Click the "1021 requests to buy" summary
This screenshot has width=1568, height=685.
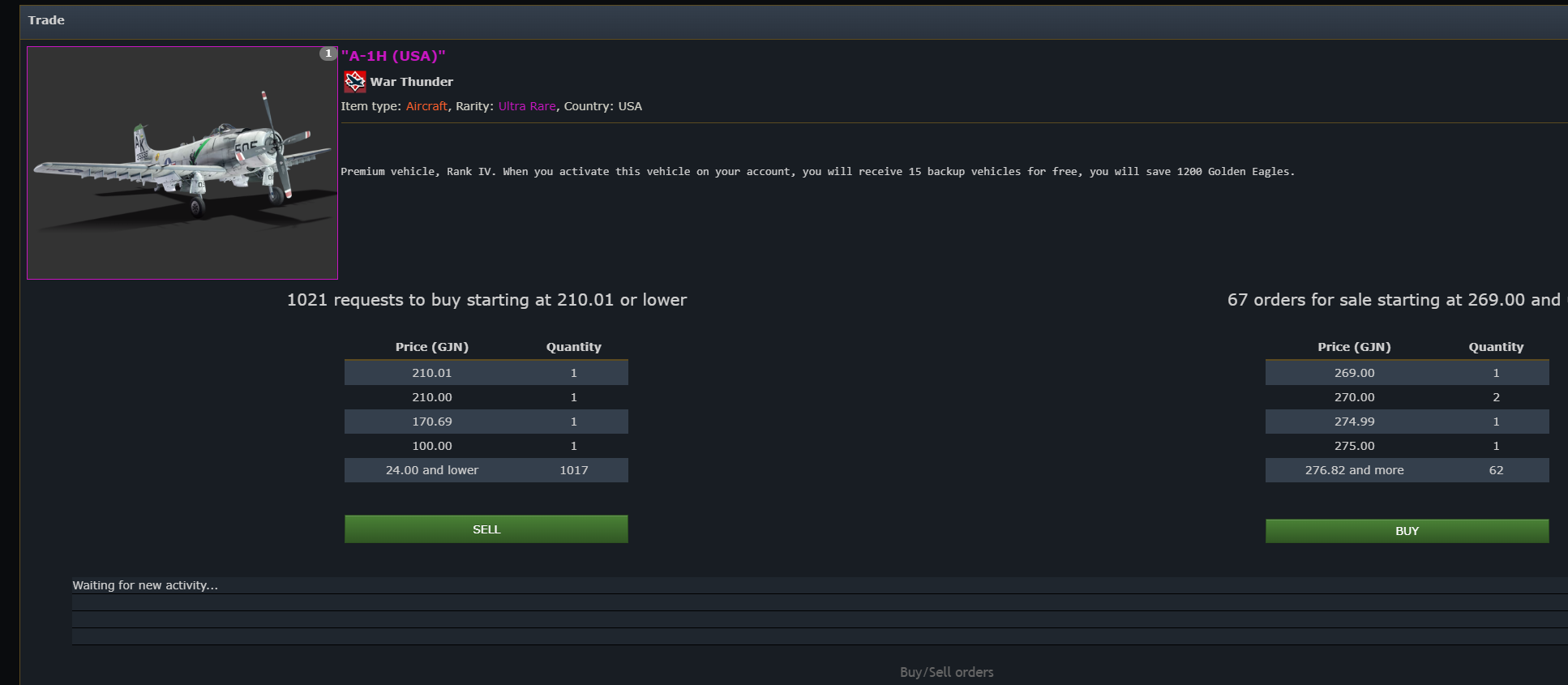click(486, 300)
